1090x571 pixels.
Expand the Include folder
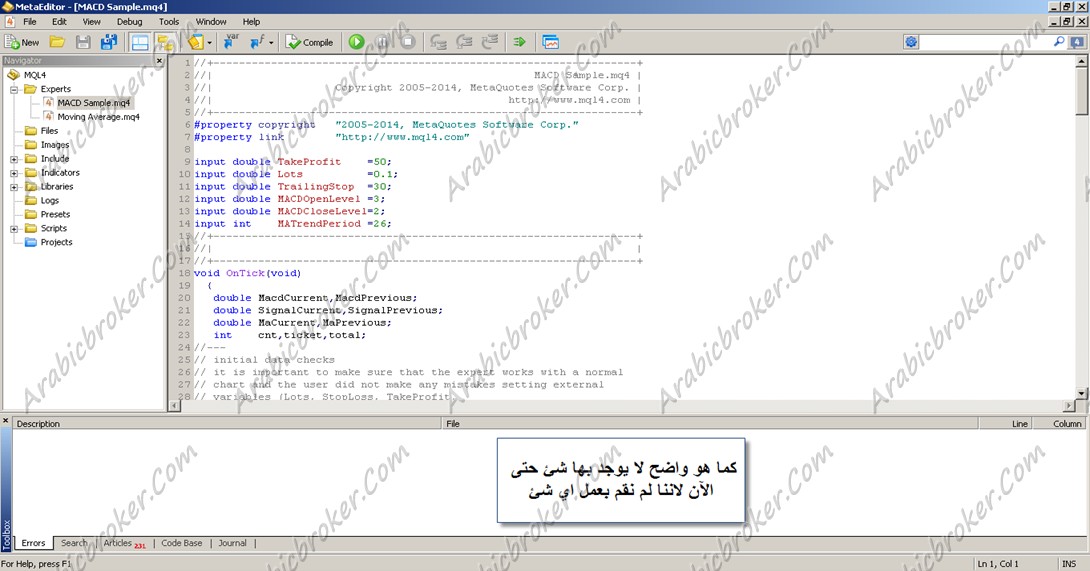tap(14, 159)
